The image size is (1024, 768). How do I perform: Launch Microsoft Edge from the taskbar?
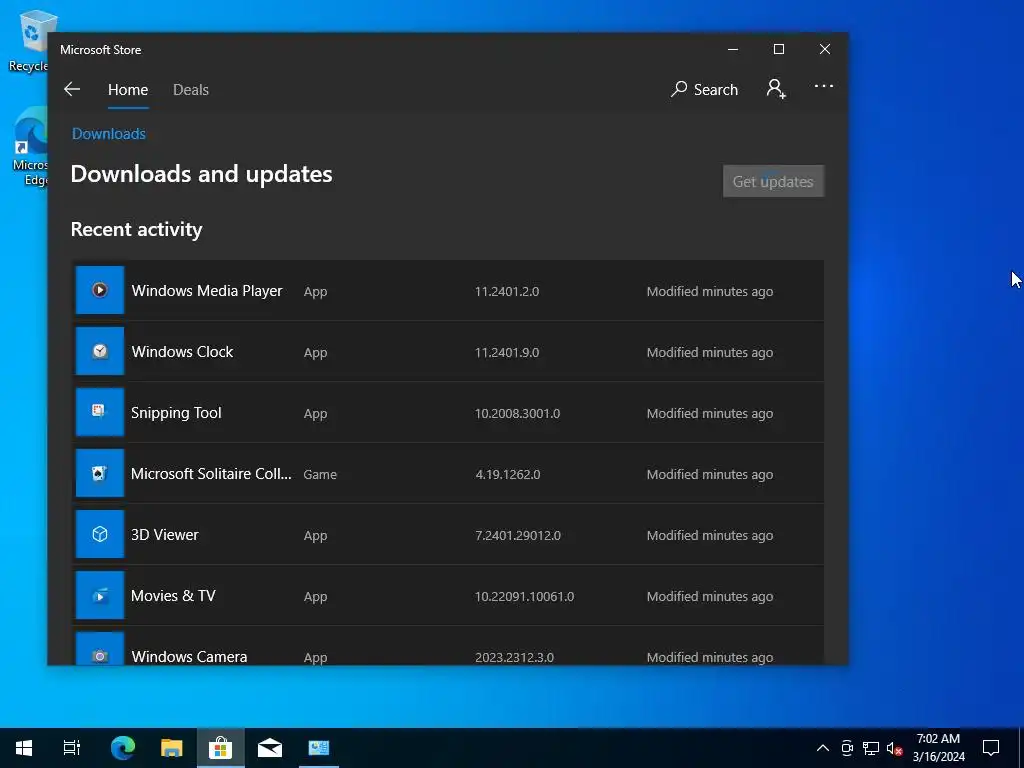click(123, 748)
